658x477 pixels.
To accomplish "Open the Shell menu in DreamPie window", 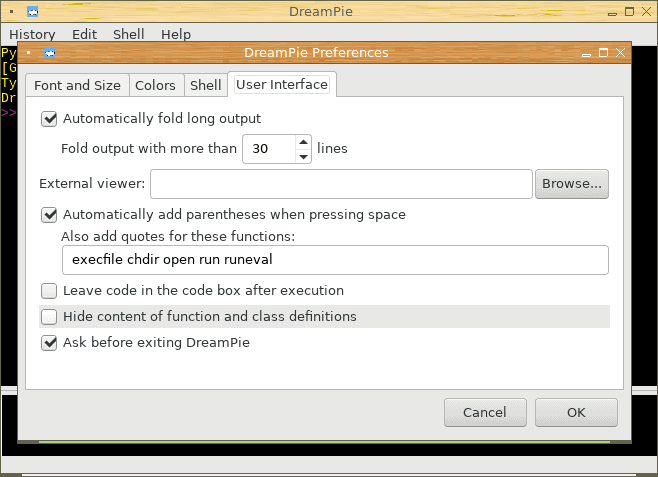I will 128,34.
